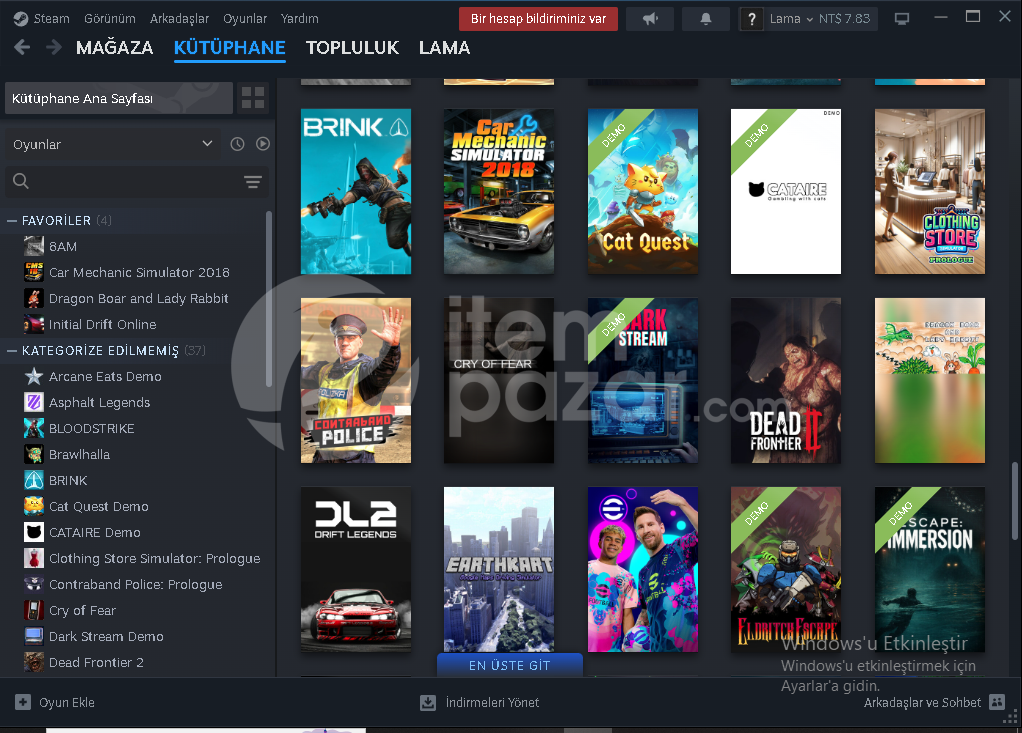Click the library search field

tap(137, 181)
